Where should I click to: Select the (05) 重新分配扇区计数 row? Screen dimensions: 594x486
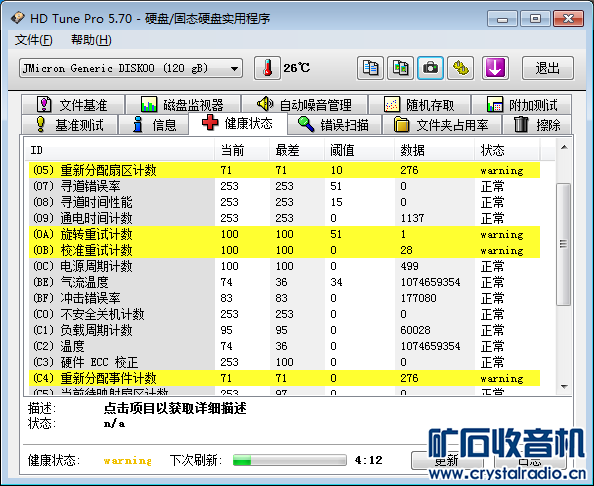point(284,170)
